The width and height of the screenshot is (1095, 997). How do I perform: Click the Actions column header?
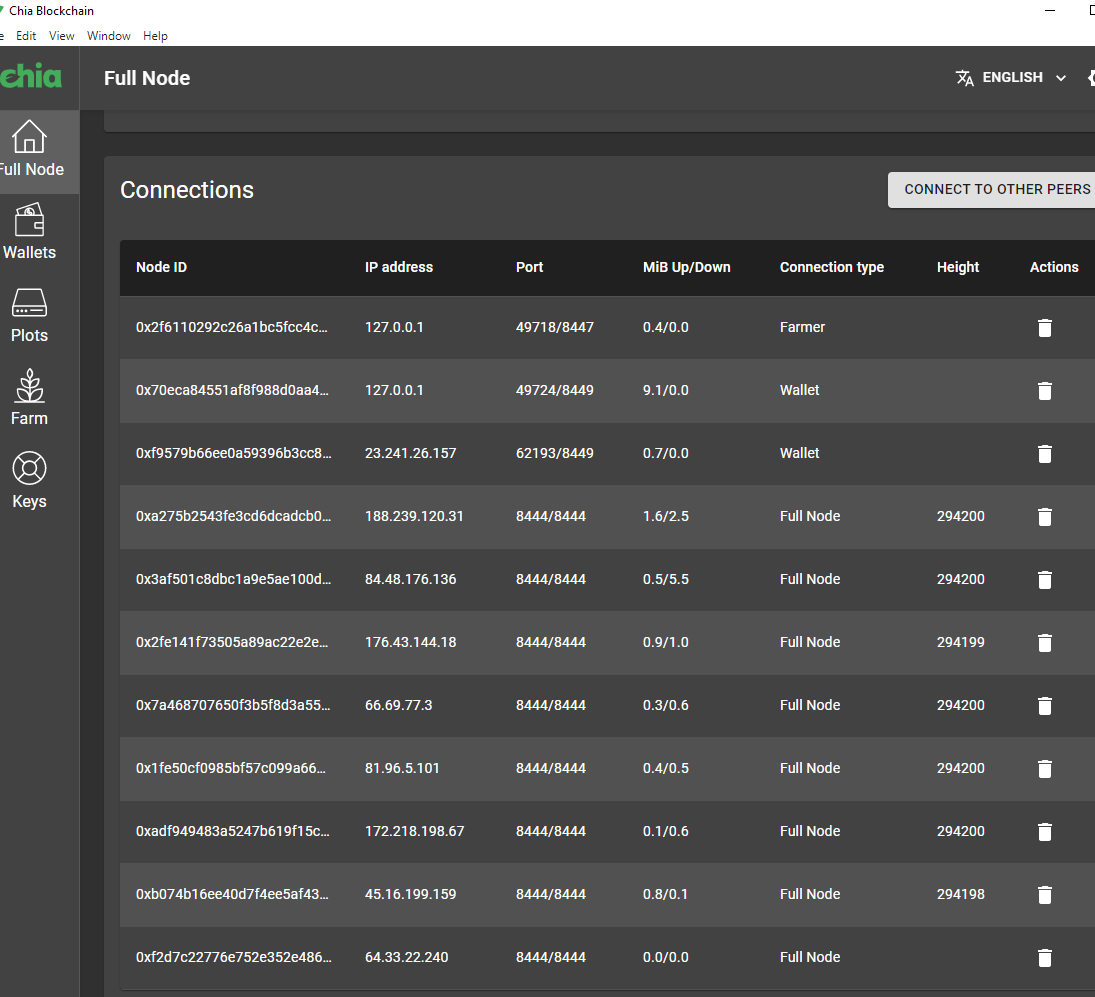pos(1054,267)
